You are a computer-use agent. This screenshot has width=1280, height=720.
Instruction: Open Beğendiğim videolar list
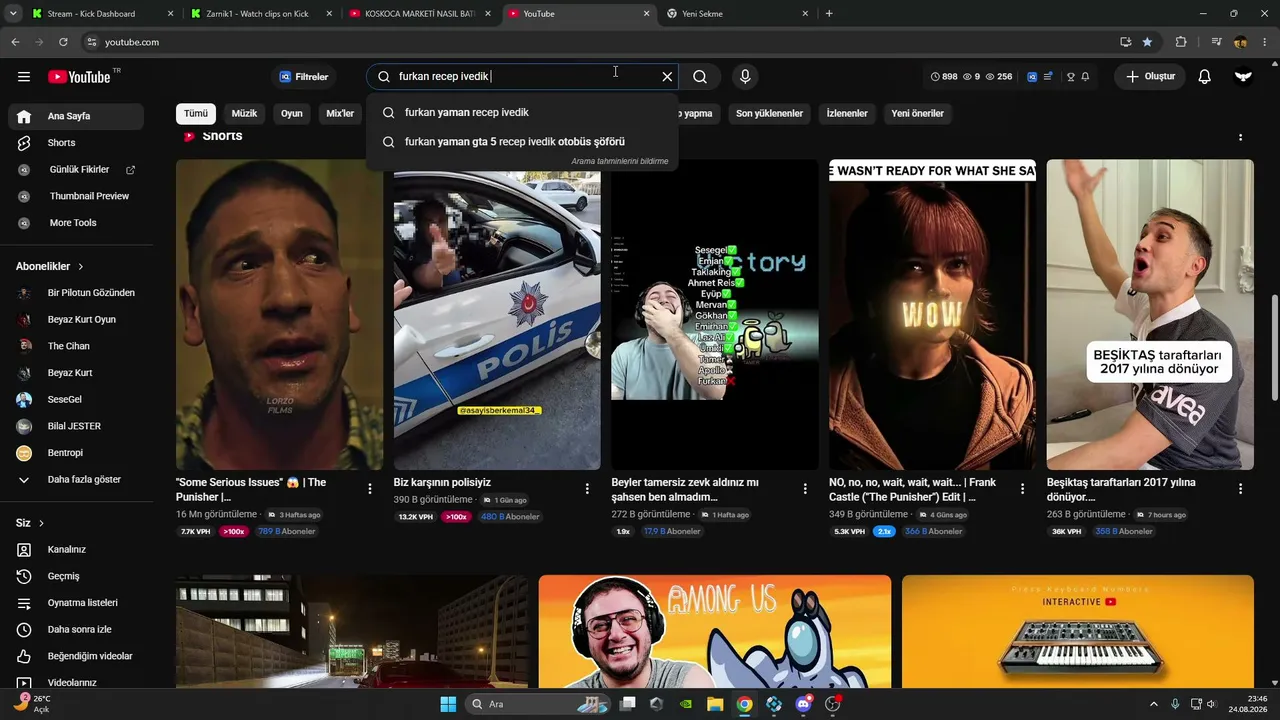coord(76,657)
